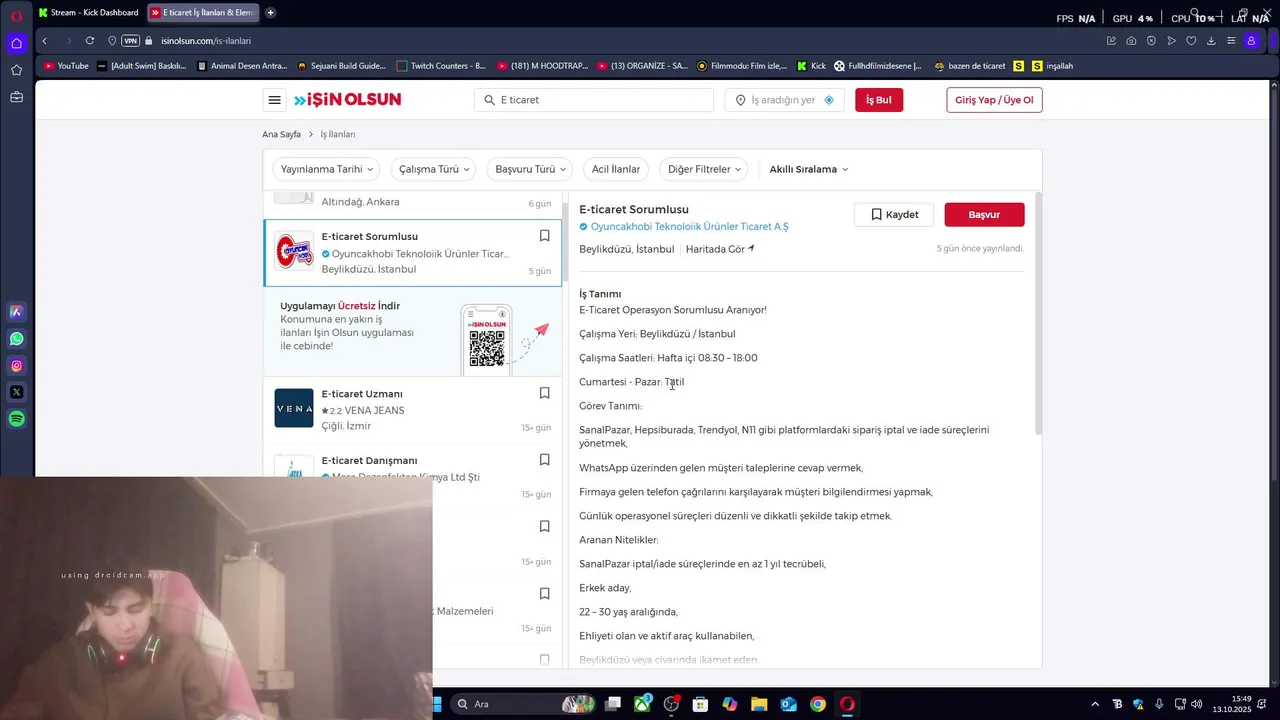Click the red İş Bul button
The width and height of the screenshot is (1280, 720).
click(879, 100)
